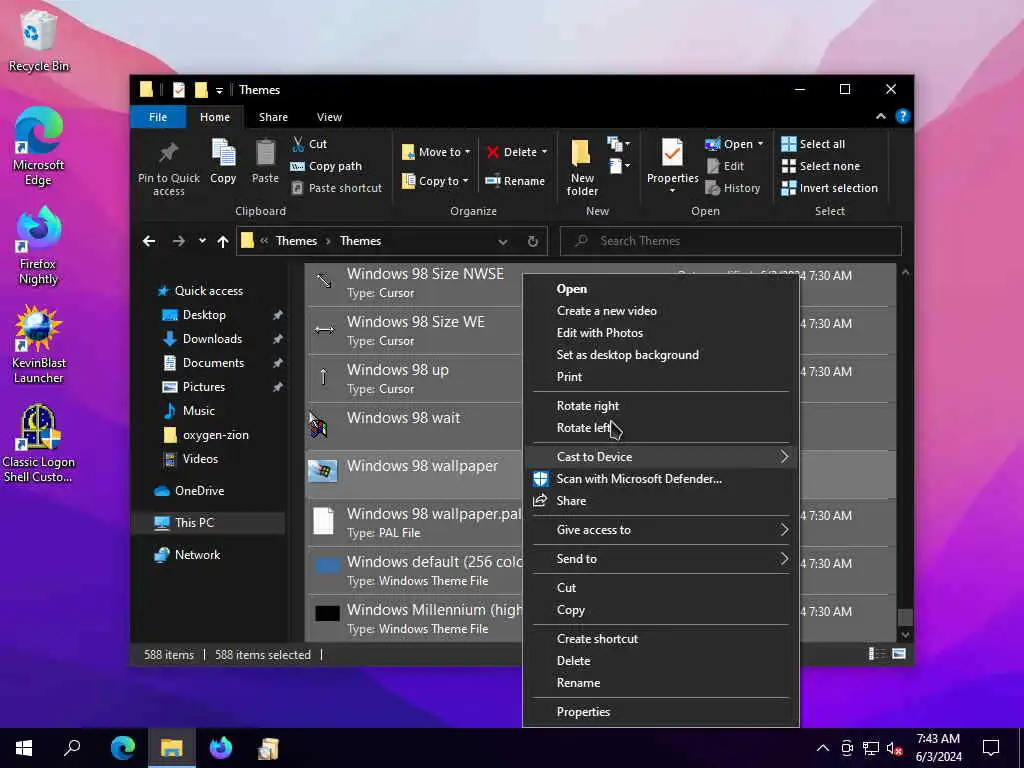Screen dimensions: 1024x768
Task: Create a New folder from ribbon
Action: (x=581, y=167)
